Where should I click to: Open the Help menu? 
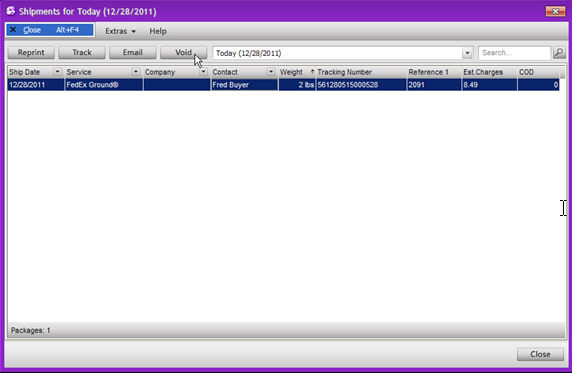tap(158, 31)
